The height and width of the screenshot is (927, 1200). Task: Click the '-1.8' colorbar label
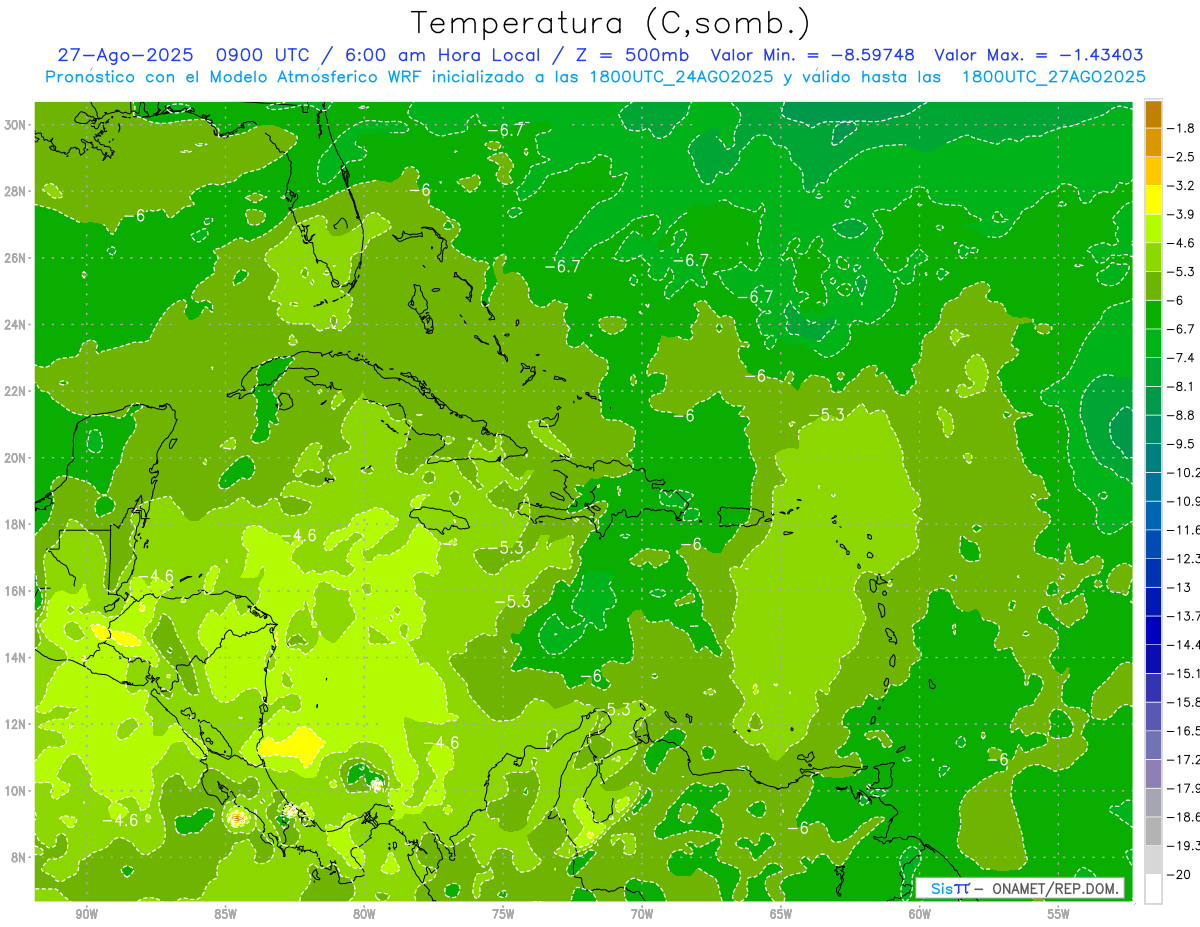pos(1182,128)
